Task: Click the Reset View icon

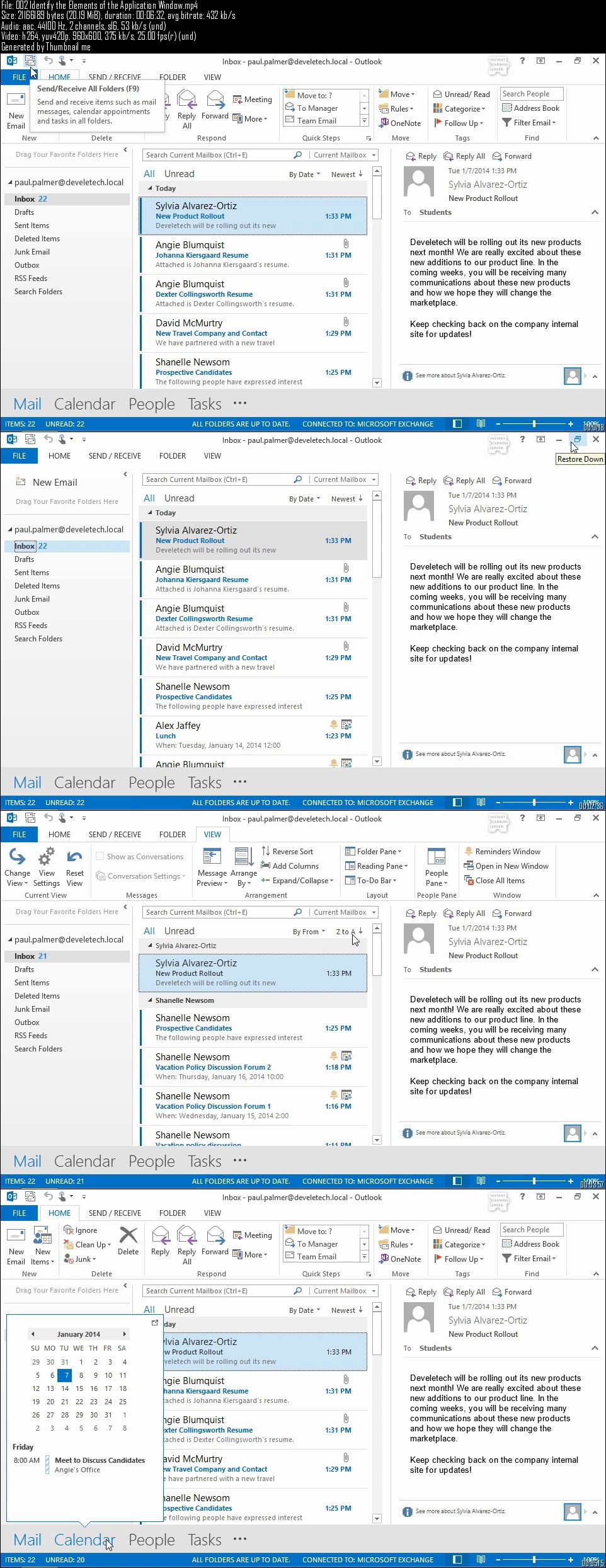Action: 74,857
